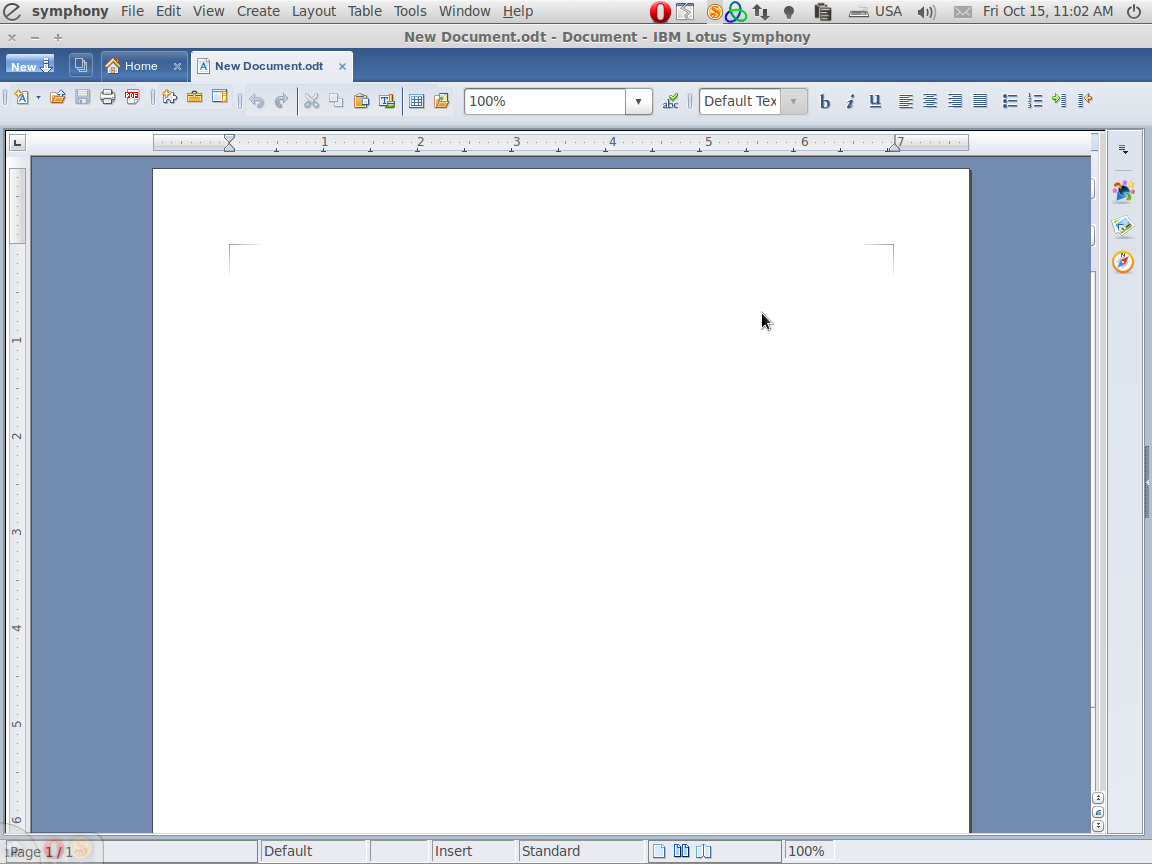Viewport: 1152px width, 864px height.
Task: Select the Cut tool
Action: (x=312, y=100)
